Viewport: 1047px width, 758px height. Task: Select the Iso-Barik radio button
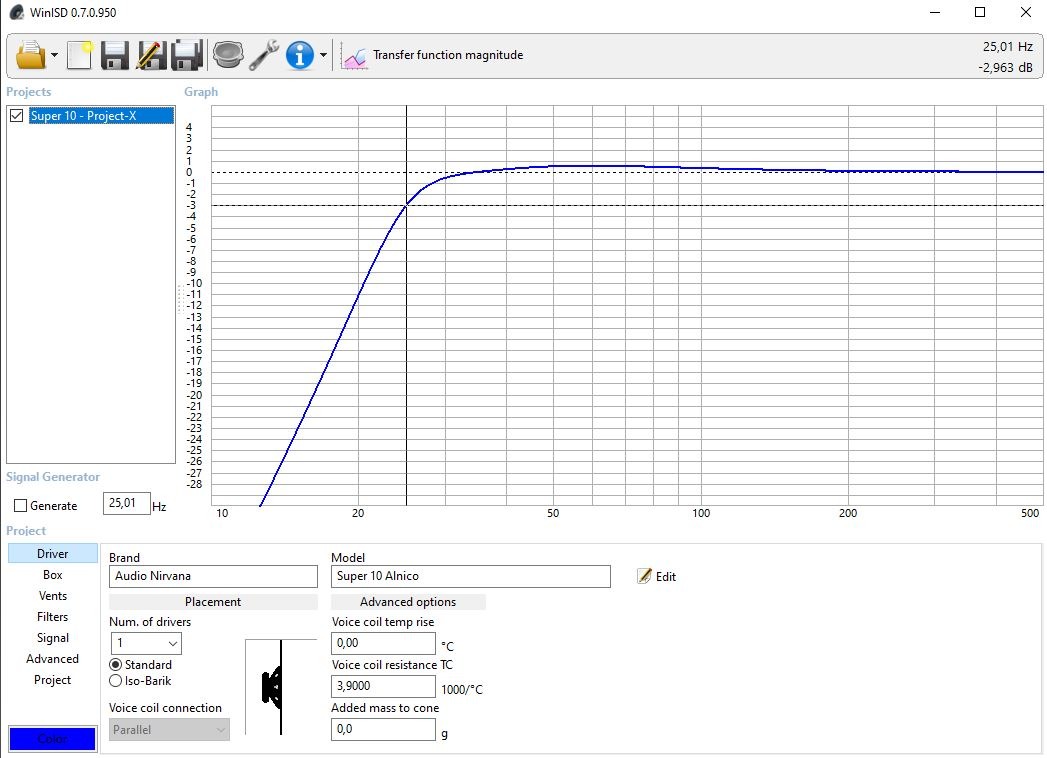point(116,681)
